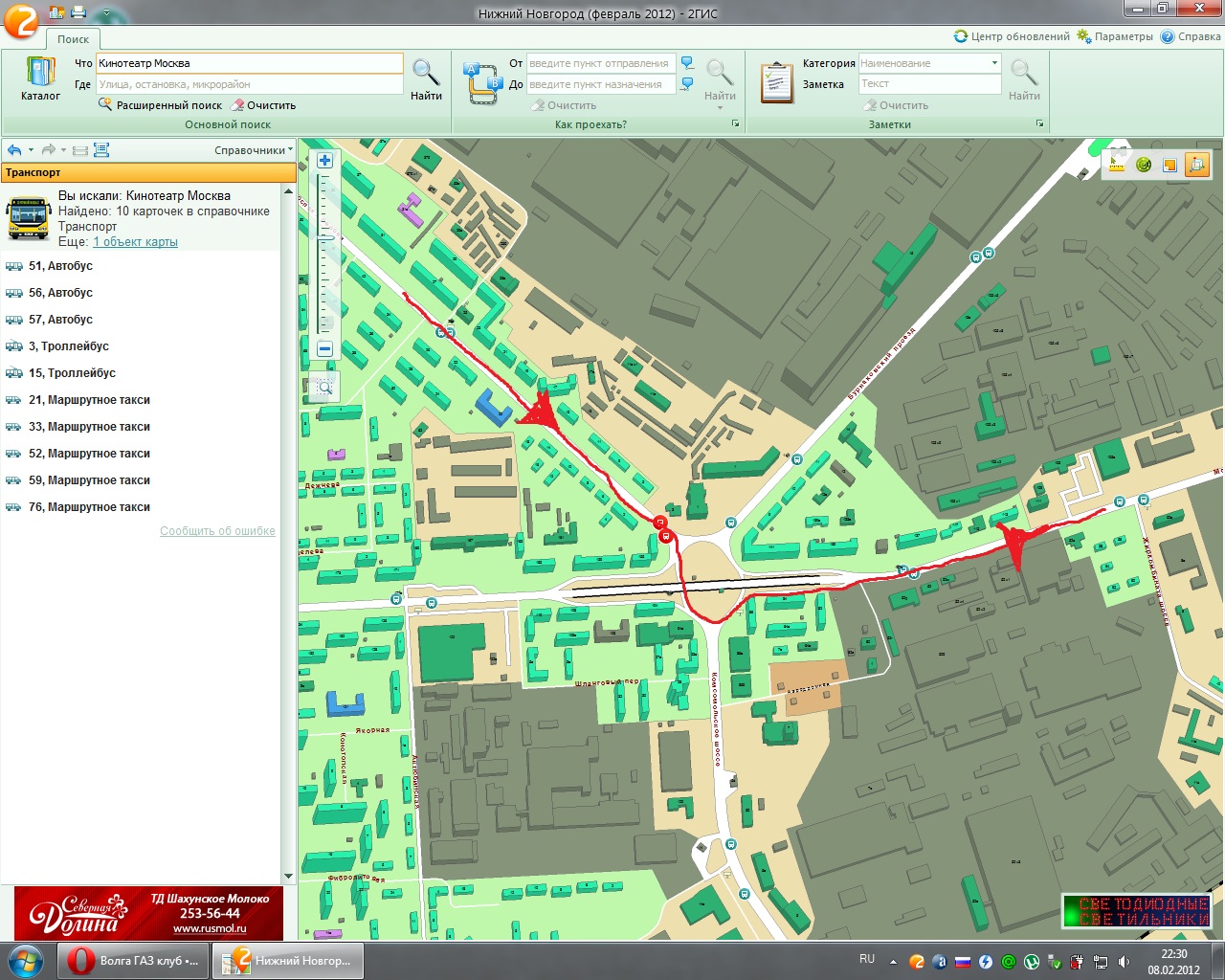Expand Как проехать group dialog launcher
This screenshot has height=980, width=1225.
tap(736, 124)
